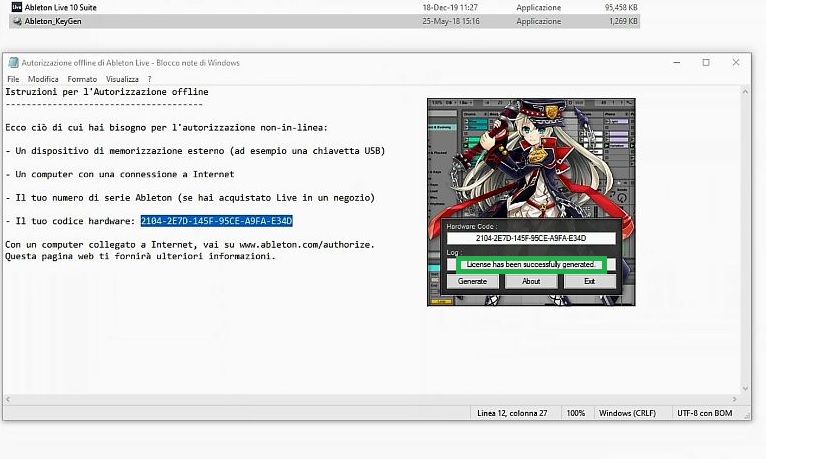Select the Ableton Live 10 Suite file name
815x465 pixels.
point(61,7)
